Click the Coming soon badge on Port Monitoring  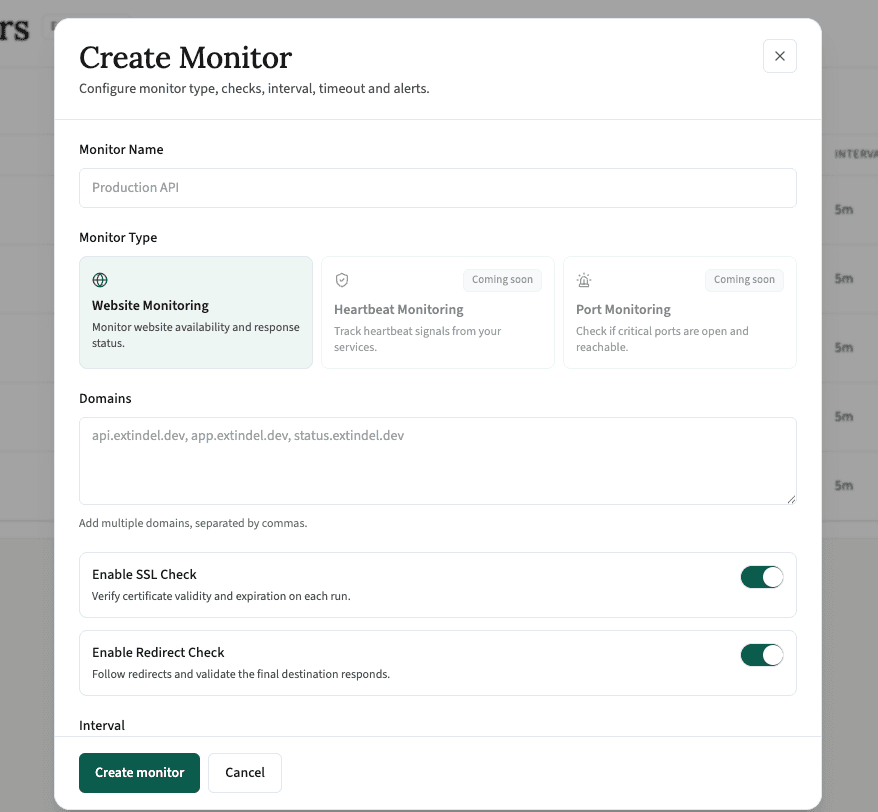(744, 280)
